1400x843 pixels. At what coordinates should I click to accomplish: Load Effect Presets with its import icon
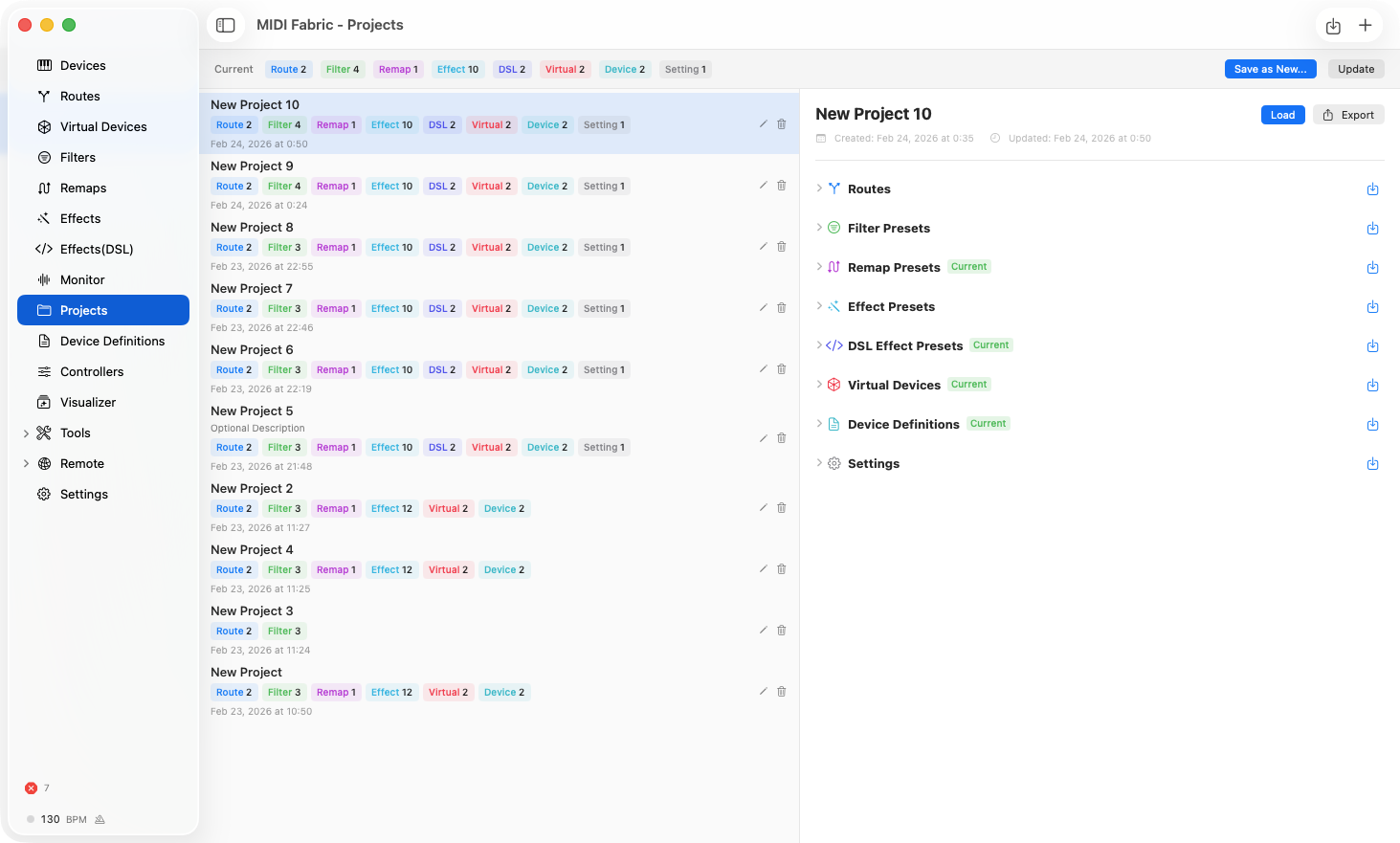click(x=1372, y=307)
